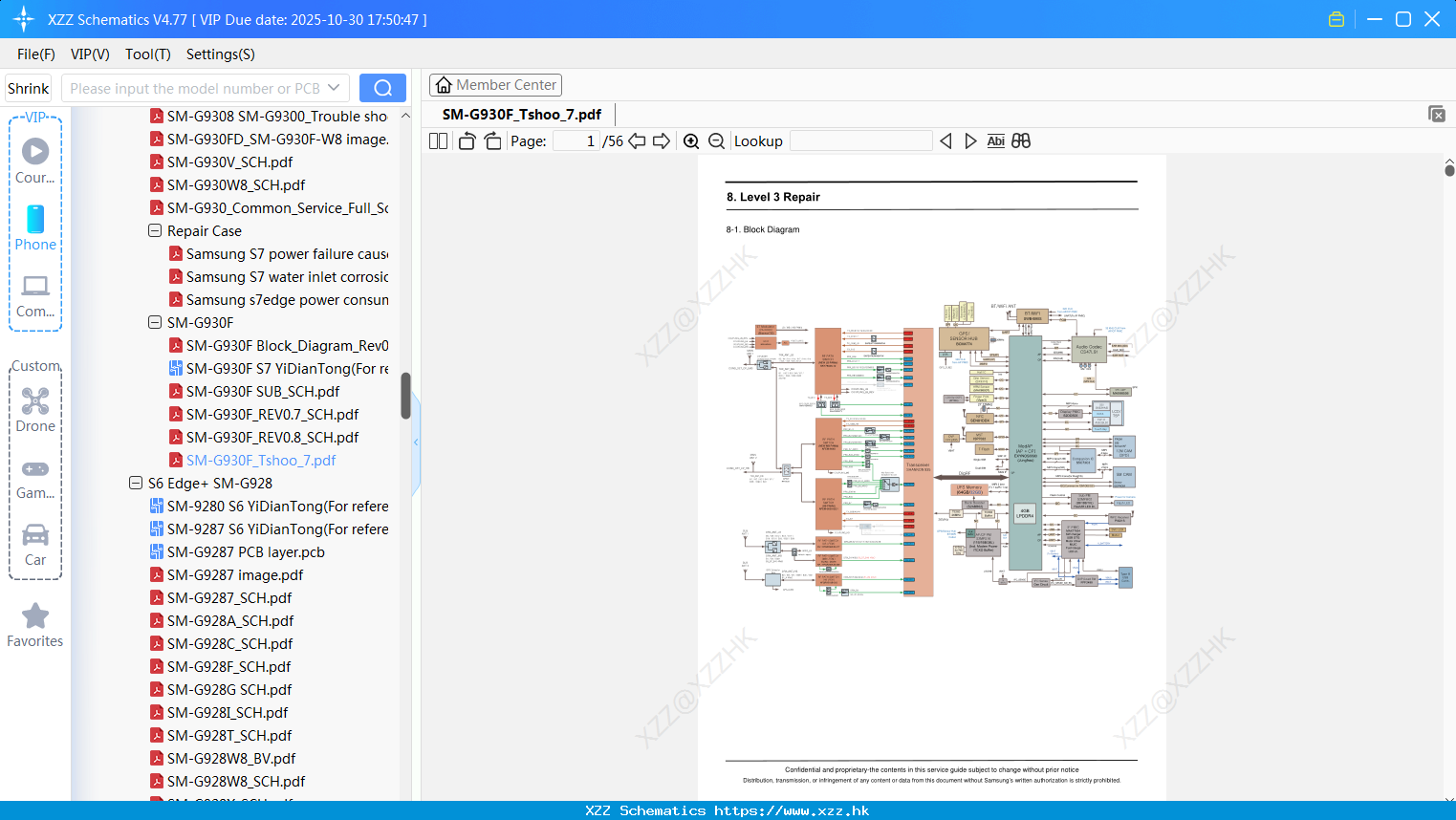Image resolution: width=1456 pixels, height=820 pixels.
Task: Open SM-G930V_SCH.pdf
Action: (229, 162)
